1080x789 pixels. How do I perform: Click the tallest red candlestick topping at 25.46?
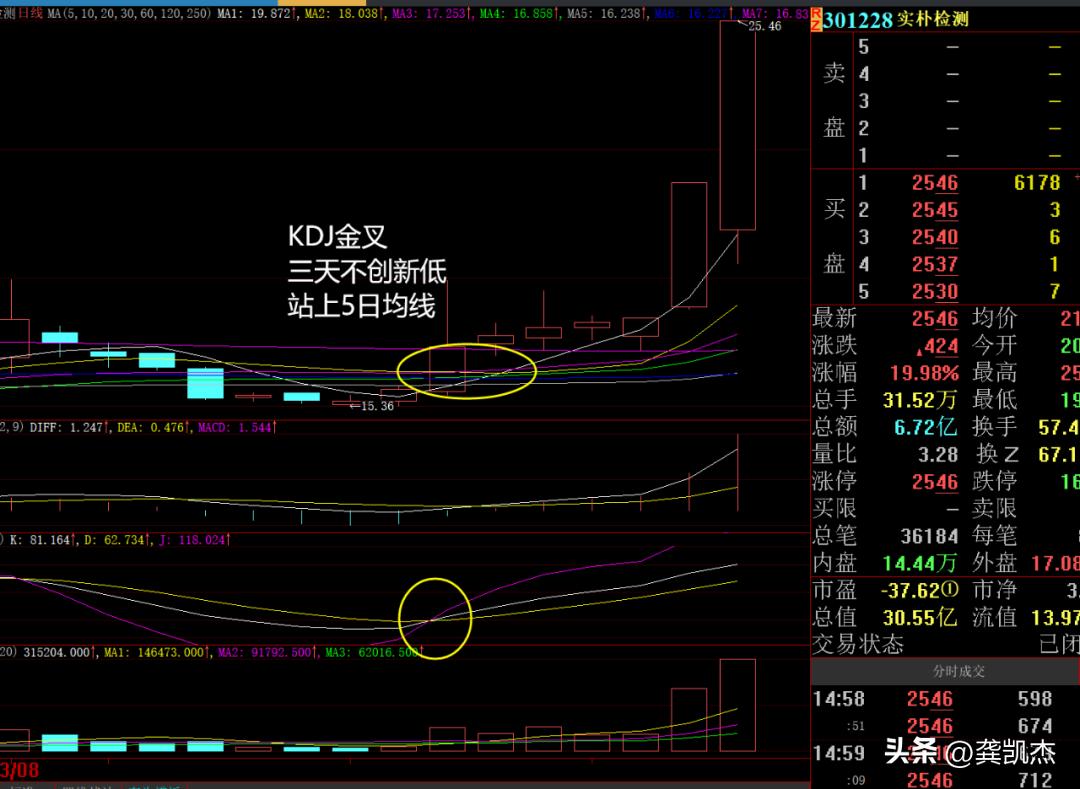coord(738,125)
